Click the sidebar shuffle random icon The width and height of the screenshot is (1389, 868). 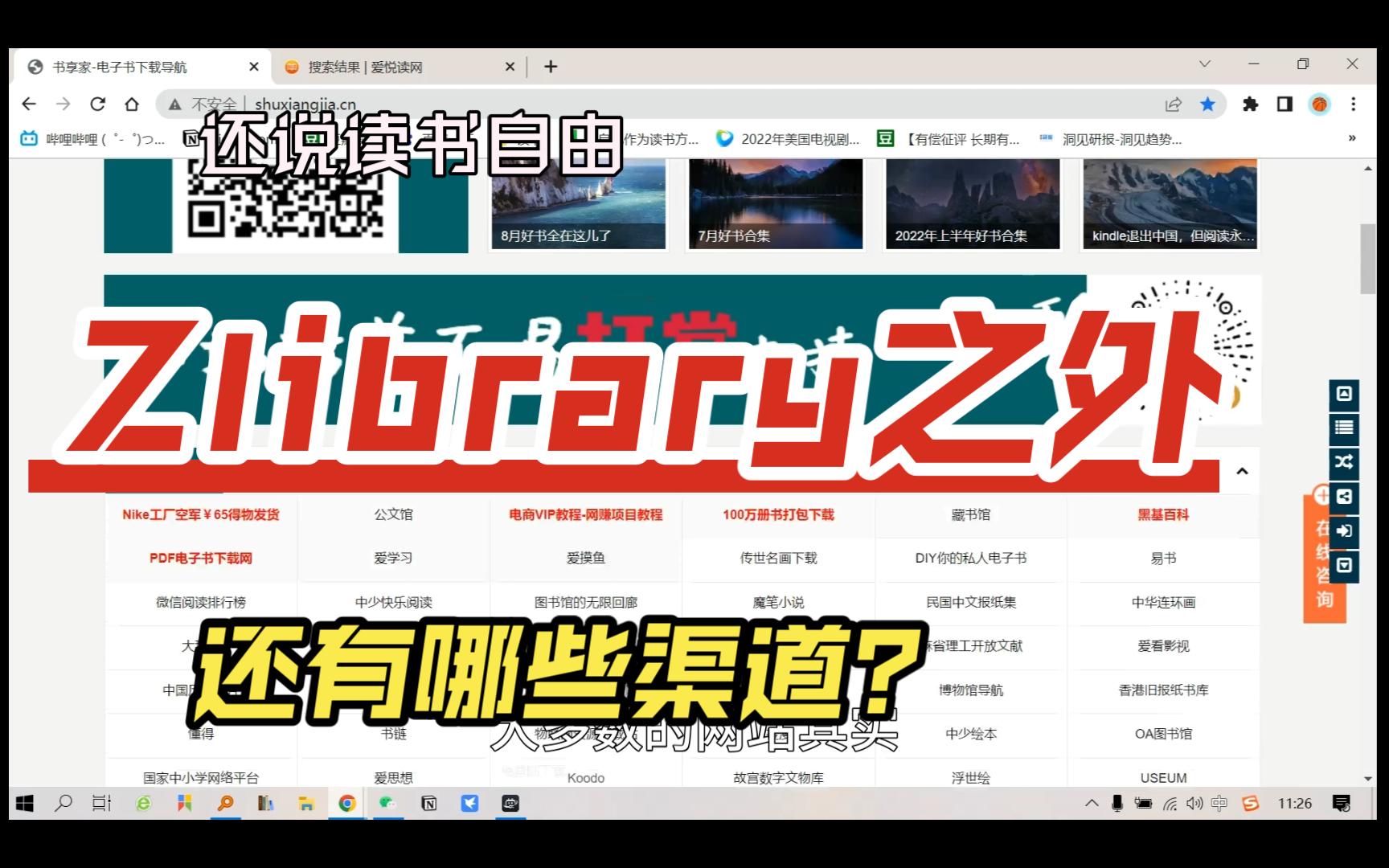1344,462
